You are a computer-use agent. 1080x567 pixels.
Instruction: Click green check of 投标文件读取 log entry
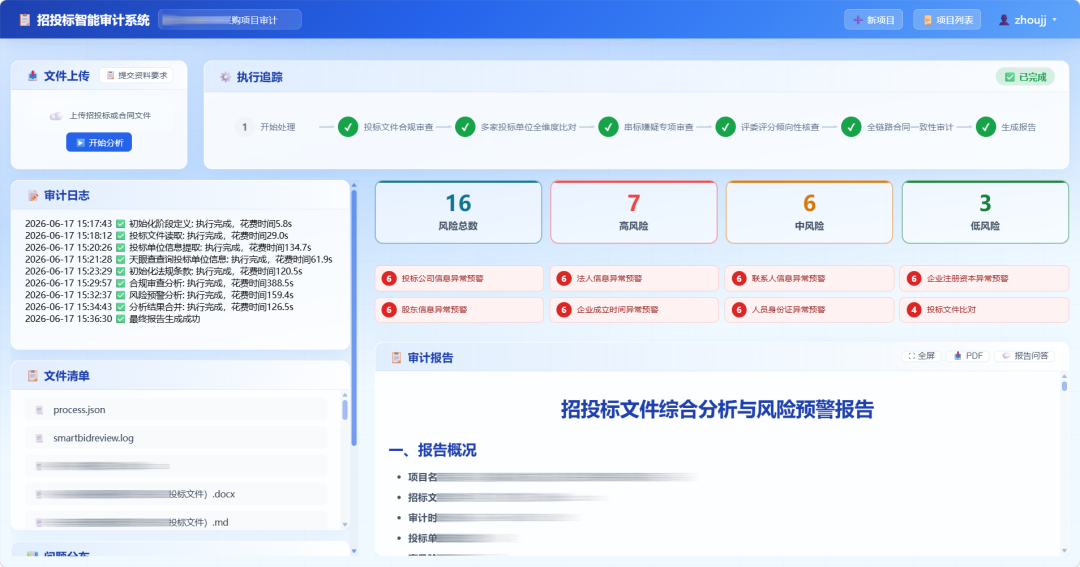[121, 236]
